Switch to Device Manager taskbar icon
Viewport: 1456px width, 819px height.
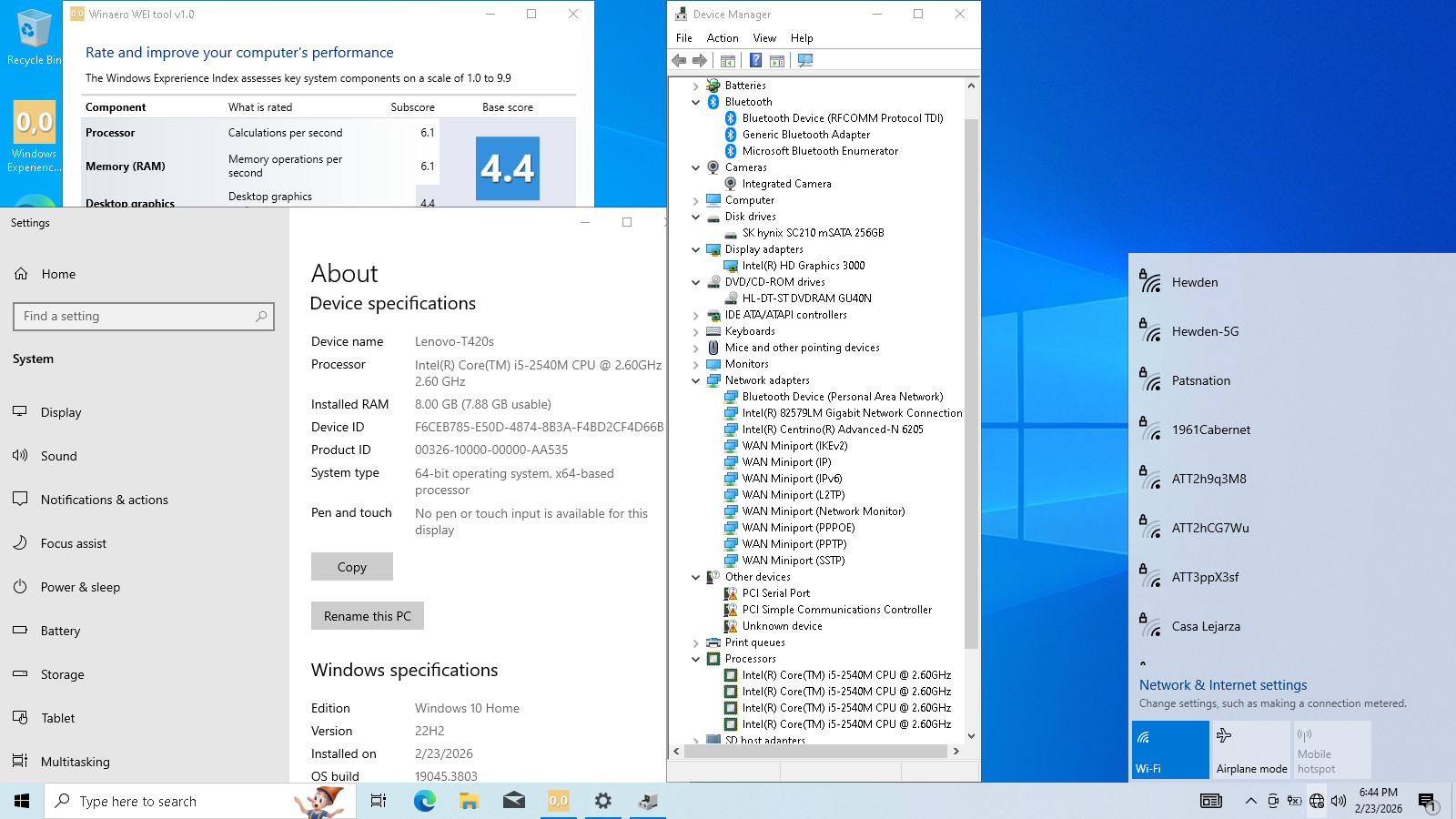click(648, 801)
